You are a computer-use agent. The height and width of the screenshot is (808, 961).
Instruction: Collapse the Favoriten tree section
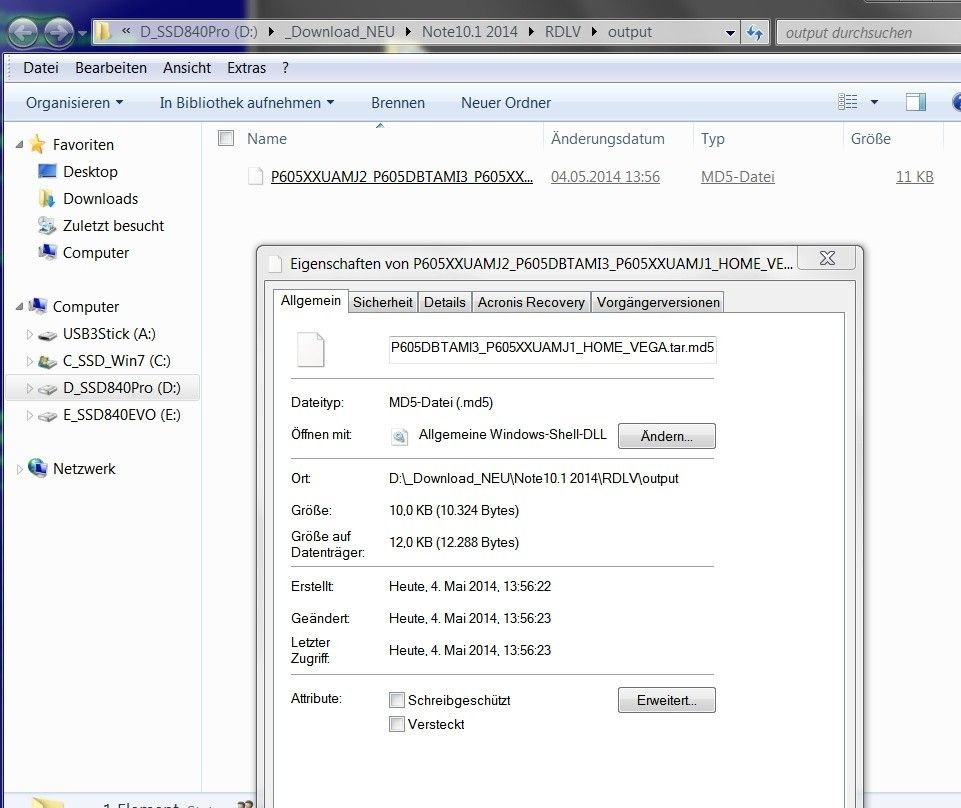pos(20,145)
